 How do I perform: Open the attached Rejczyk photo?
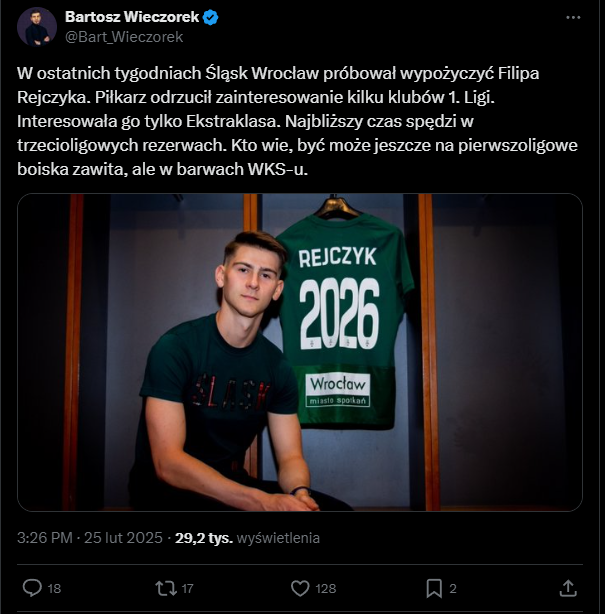click(300, 352)
